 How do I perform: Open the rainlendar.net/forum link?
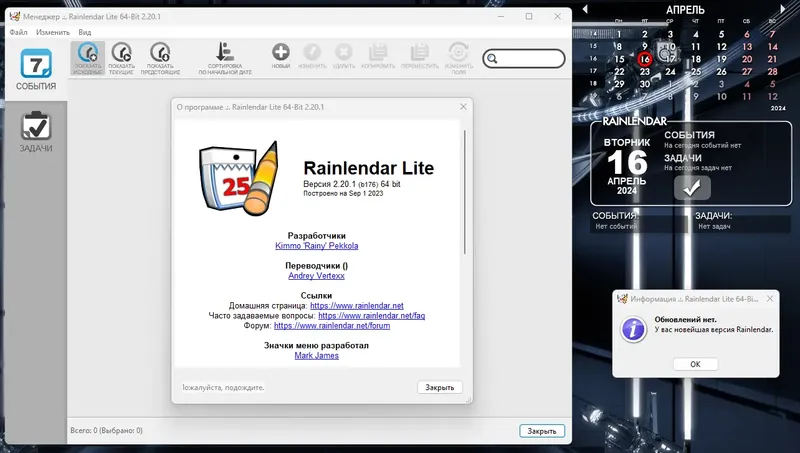point(332,325)
